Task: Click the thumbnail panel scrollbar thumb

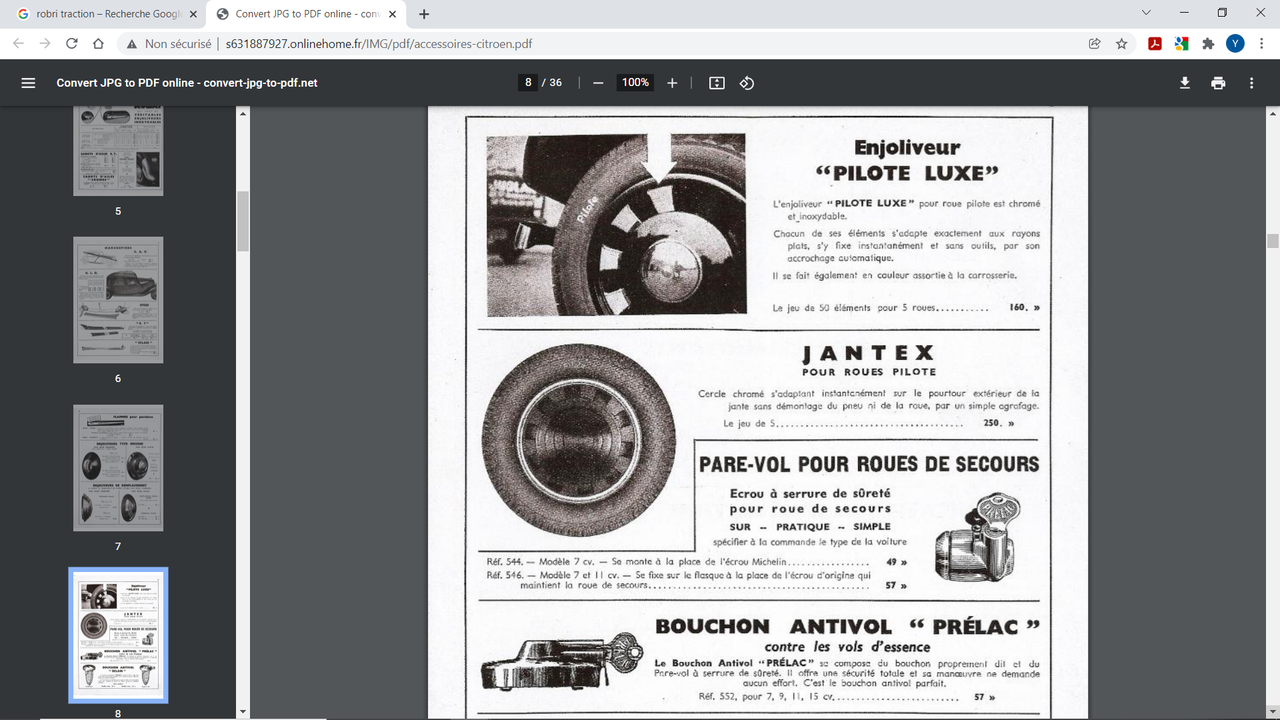Action: 243,220
